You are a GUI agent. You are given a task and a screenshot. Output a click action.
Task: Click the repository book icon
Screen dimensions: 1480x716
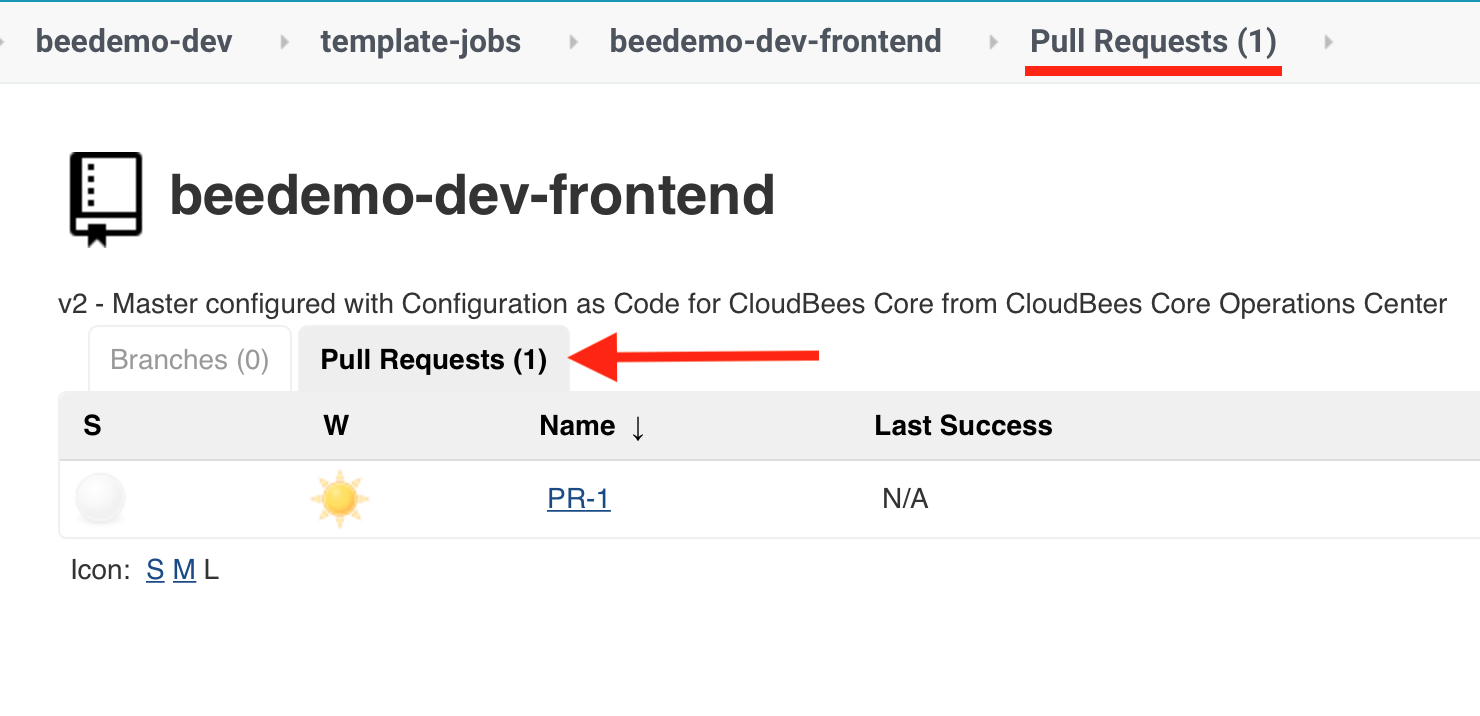(105, 198)
